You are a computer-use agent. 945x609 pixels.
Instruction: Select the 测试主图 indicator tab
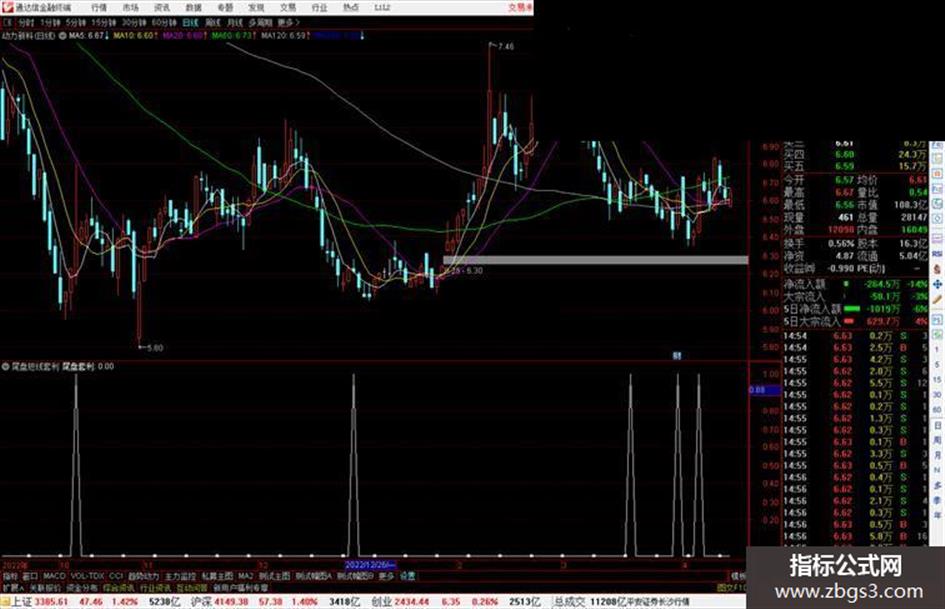274,576
